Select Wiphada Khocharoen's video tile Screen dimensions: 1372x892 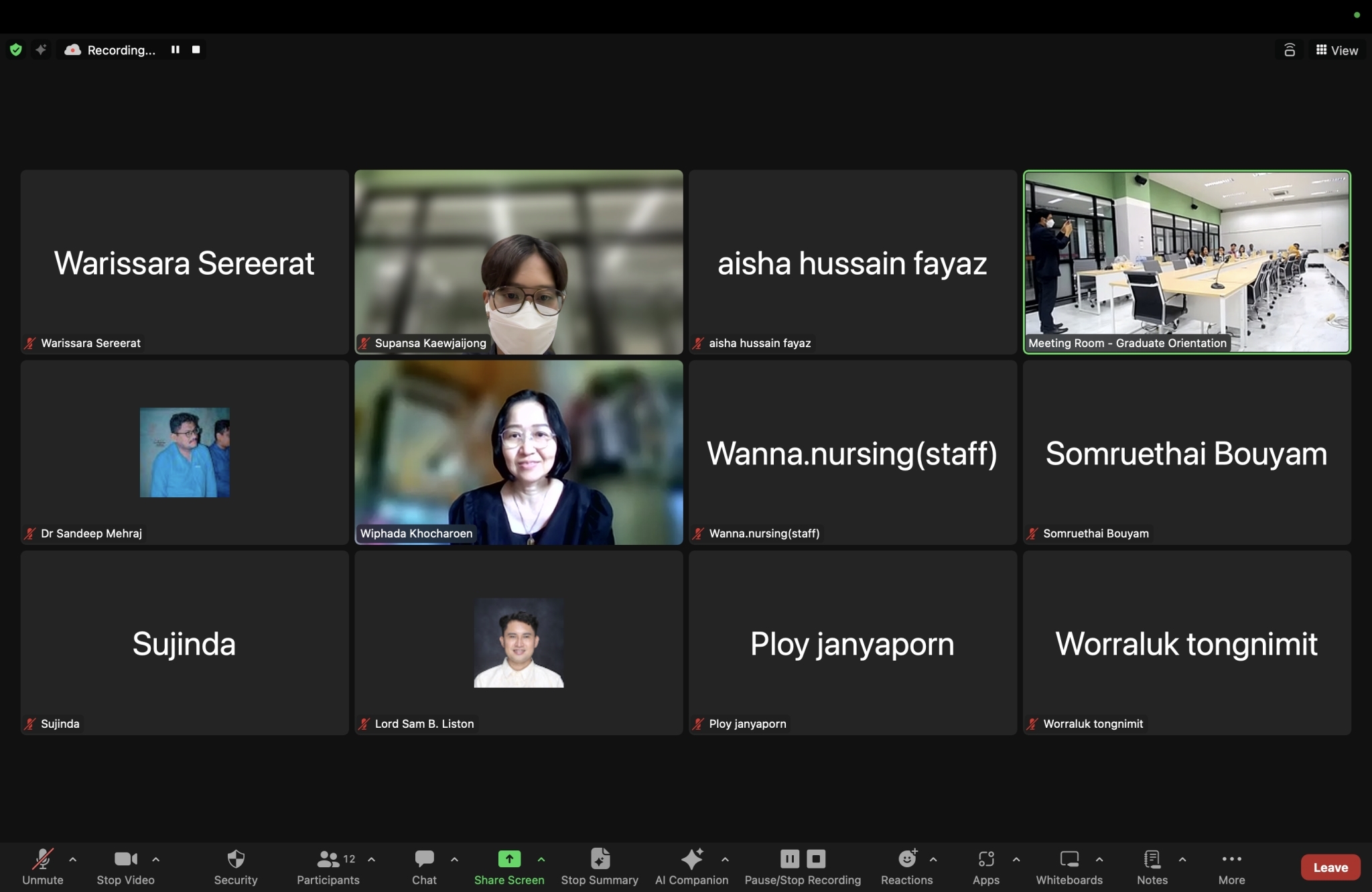pyautogui.click(x=519, y=452)
